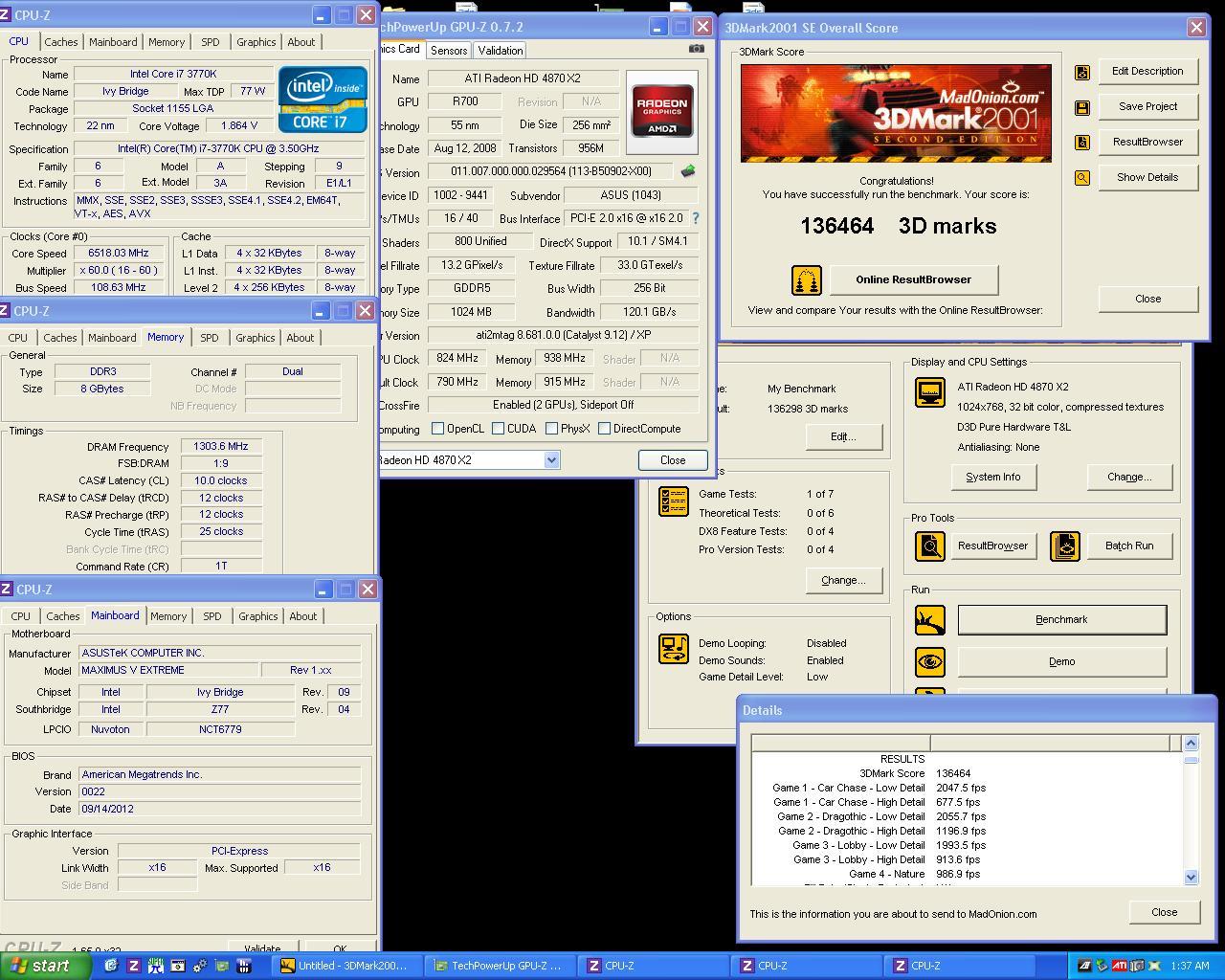Toggle the PhysX checkbox in GPU-Z
This screenshot has height=980, width=1225.
pos(552,429)
